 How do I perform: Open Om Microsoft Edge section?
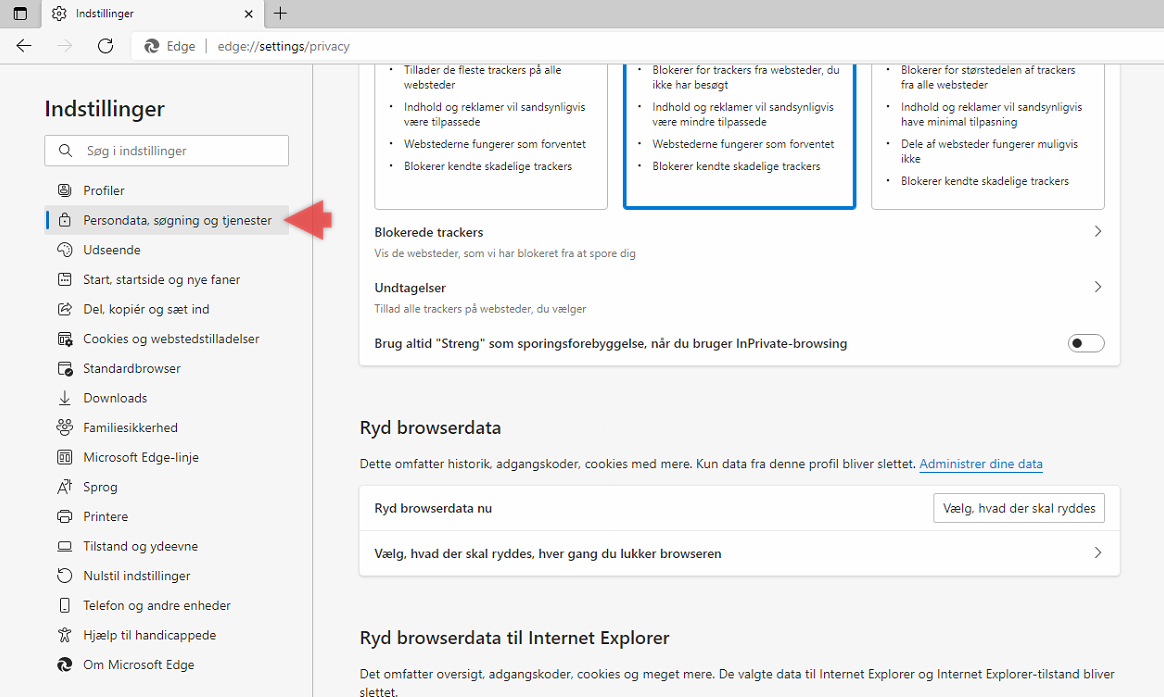166,665
